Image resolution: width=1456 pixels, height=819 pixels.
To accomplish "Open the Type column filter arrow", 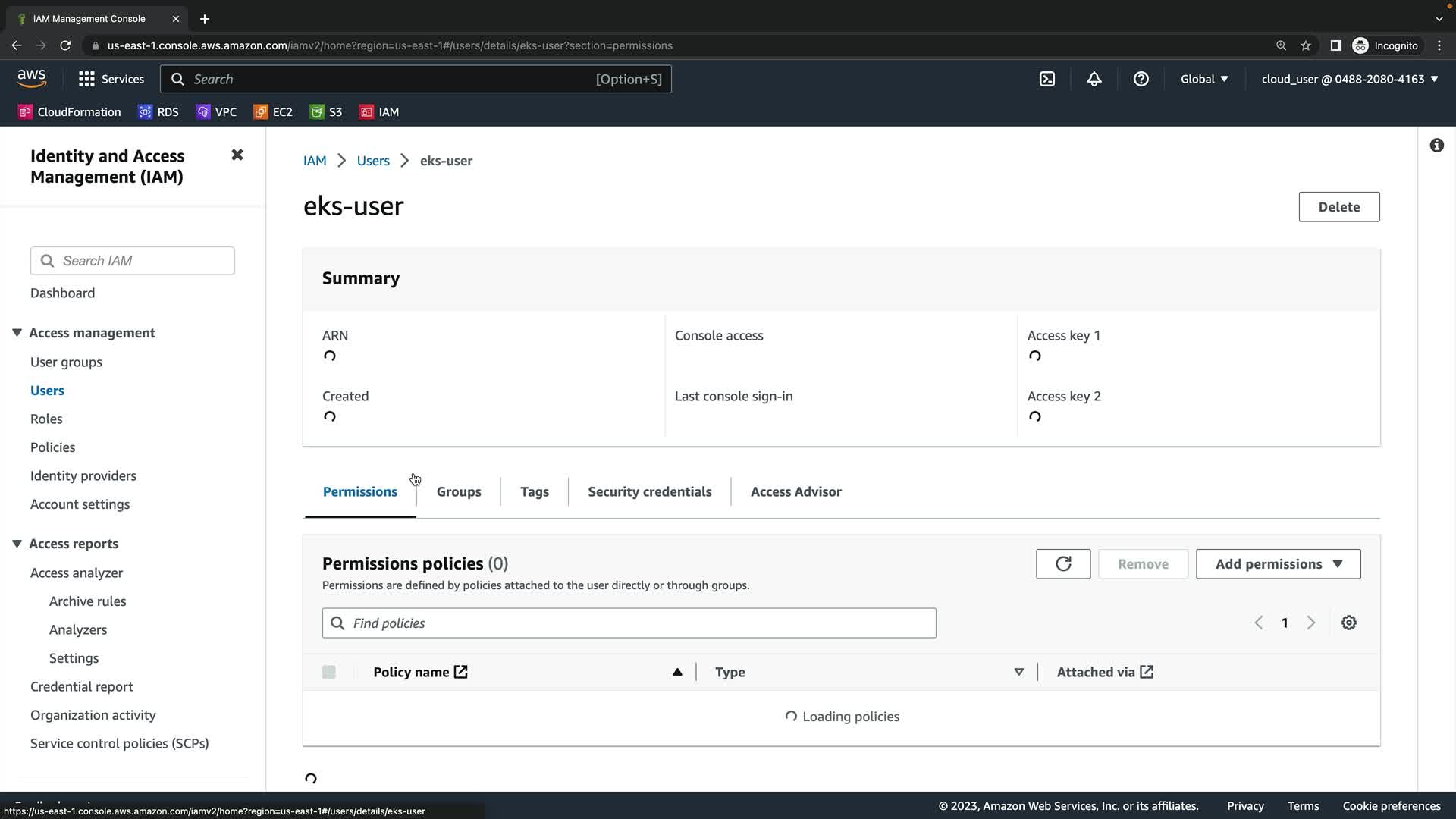I will (x=1018, y=672).
